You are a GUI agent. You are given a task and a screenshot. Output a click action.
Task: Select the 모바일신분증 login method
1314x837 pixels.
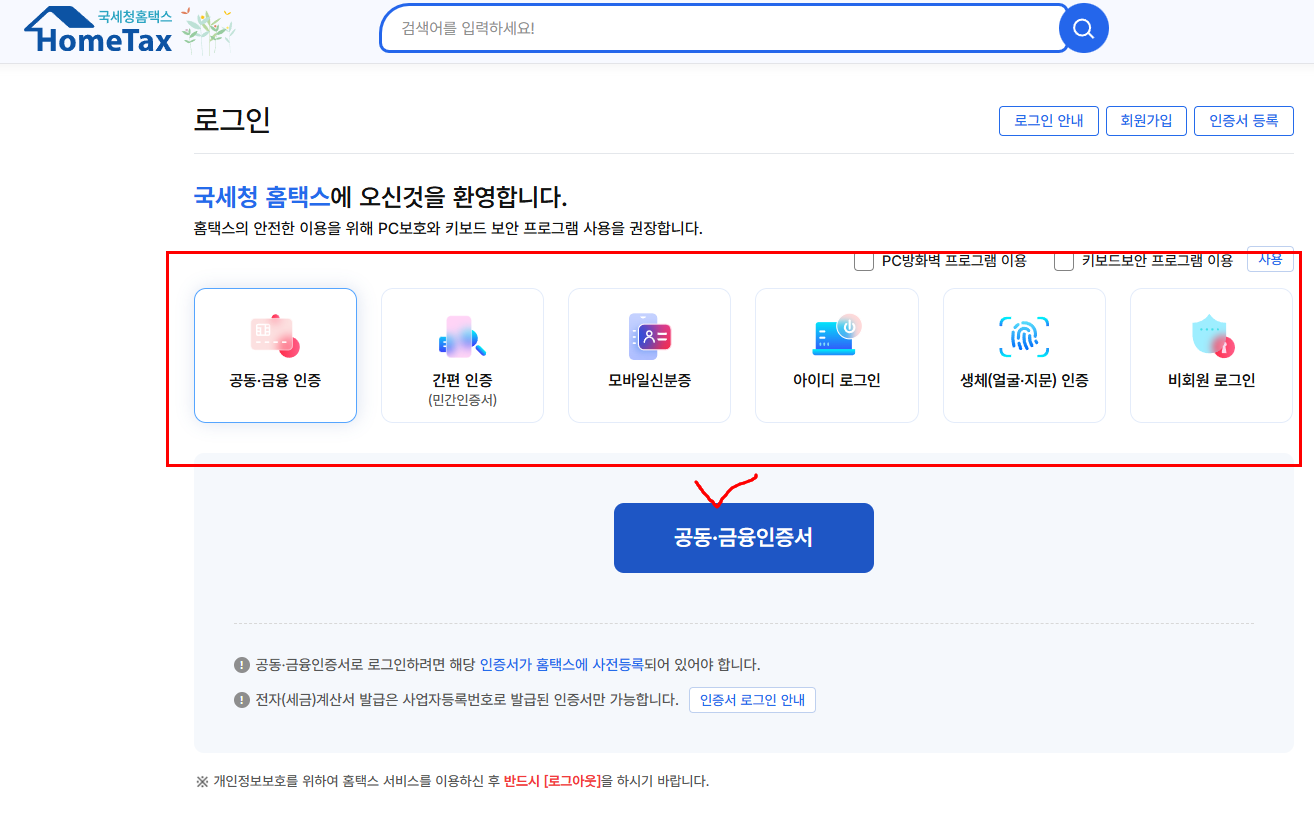point(649,355)
